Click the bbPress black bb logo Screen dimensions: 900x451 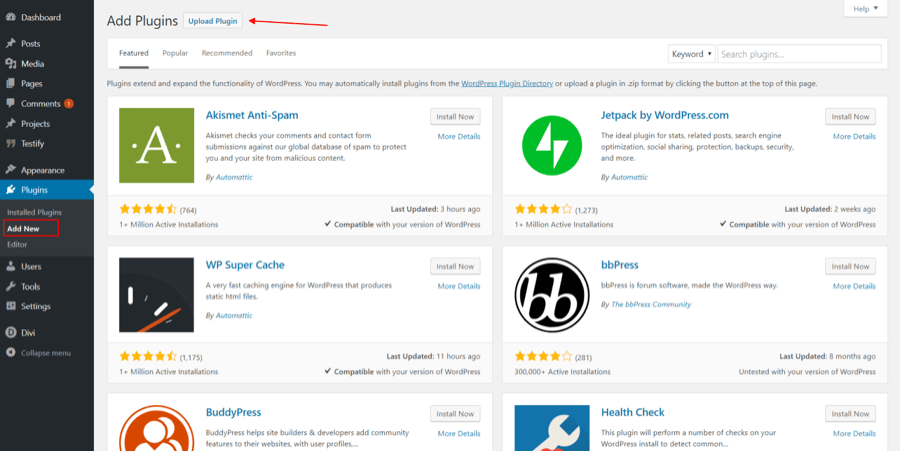552,295
